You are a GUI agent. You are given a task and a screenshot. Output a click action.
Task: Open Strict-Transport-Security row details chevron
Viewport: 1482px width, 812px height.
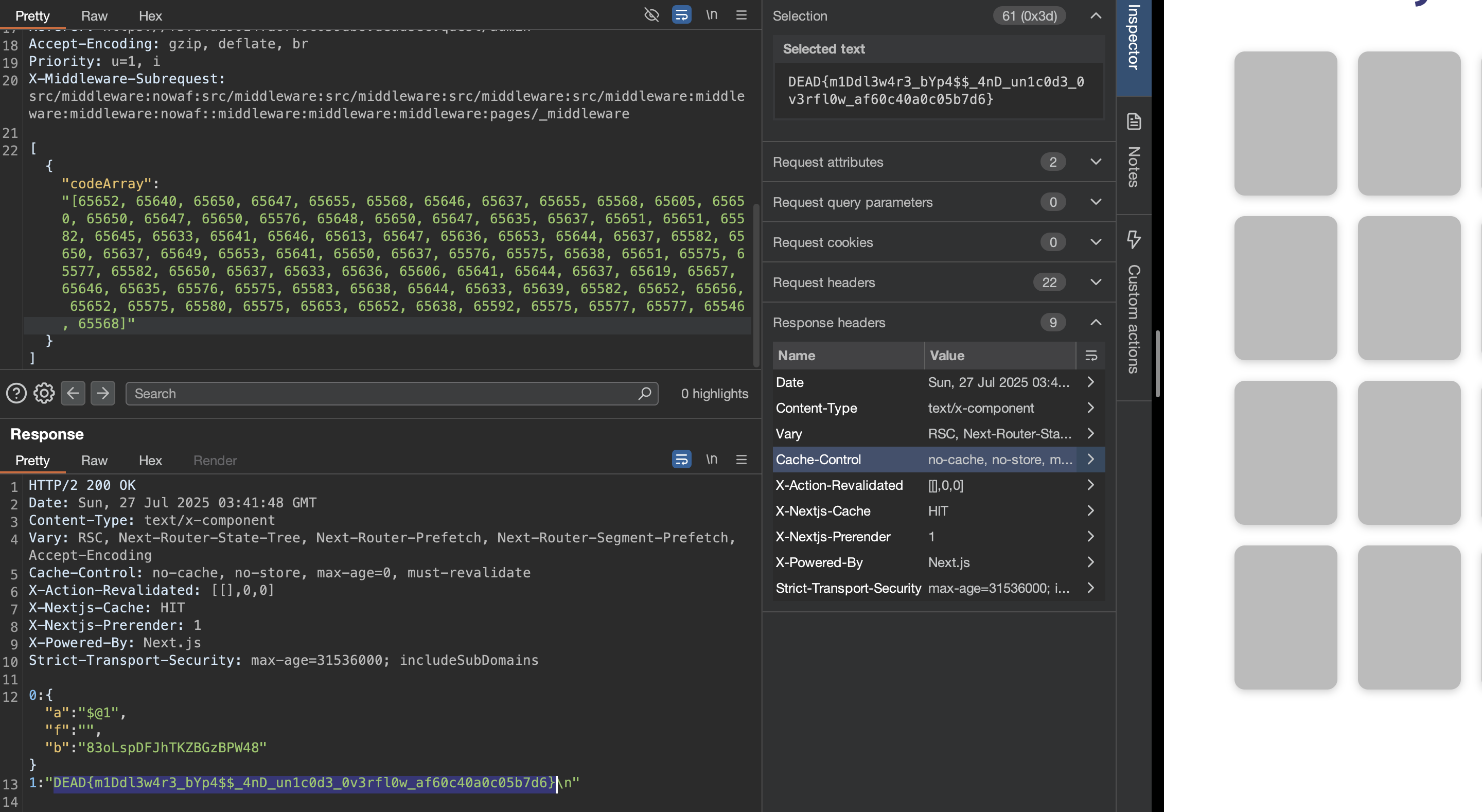click(1091, 588)
